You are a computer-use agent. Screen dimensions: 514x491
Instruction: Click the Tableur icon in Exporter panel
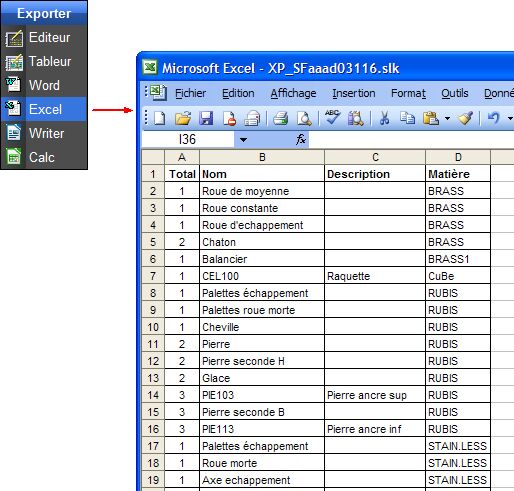tap(14, 62)
